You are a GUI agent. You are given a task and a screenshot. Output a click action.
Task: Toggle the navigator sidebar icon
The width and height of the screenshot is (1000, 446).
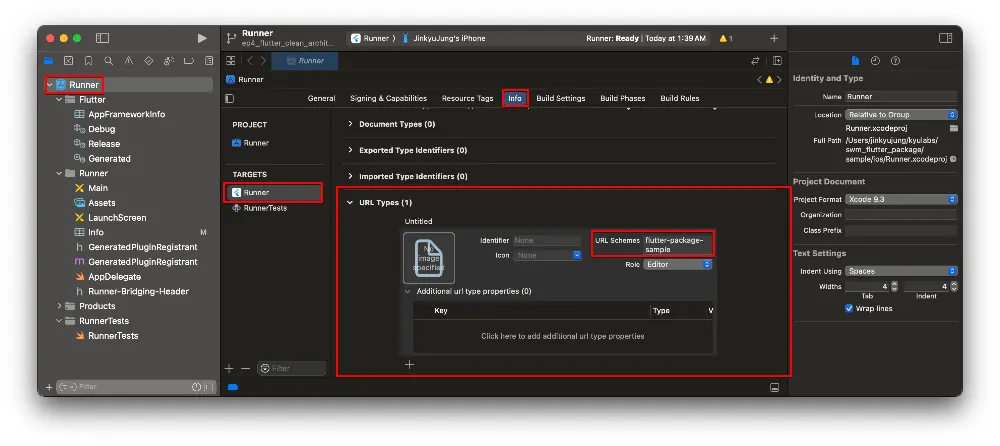(x=102, y=38)
